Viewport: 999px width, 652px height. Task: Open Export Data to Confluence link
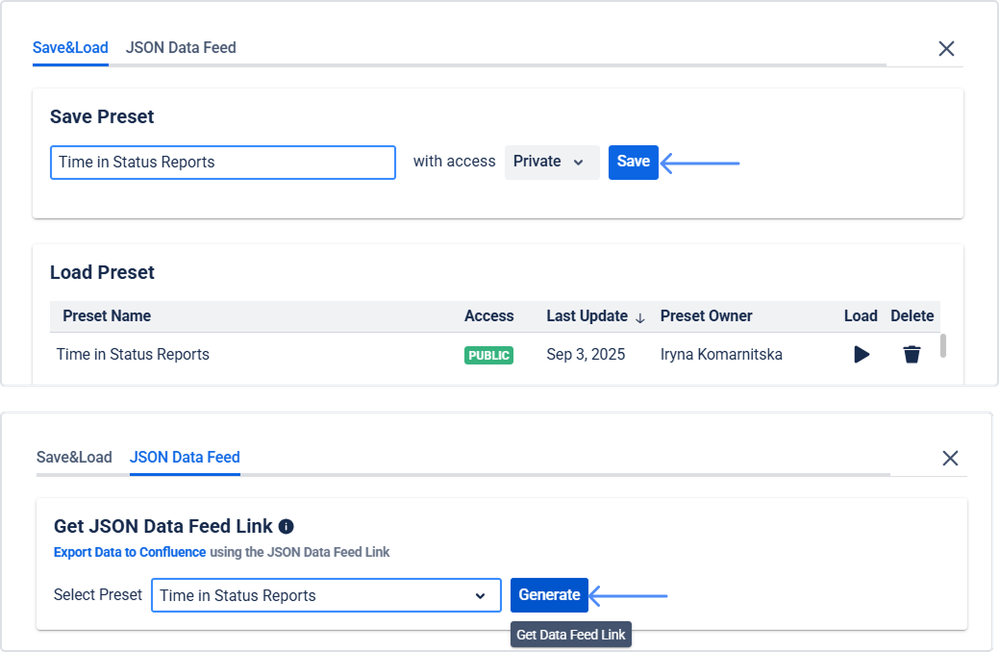pyautogui.click(x=130, y=552)
